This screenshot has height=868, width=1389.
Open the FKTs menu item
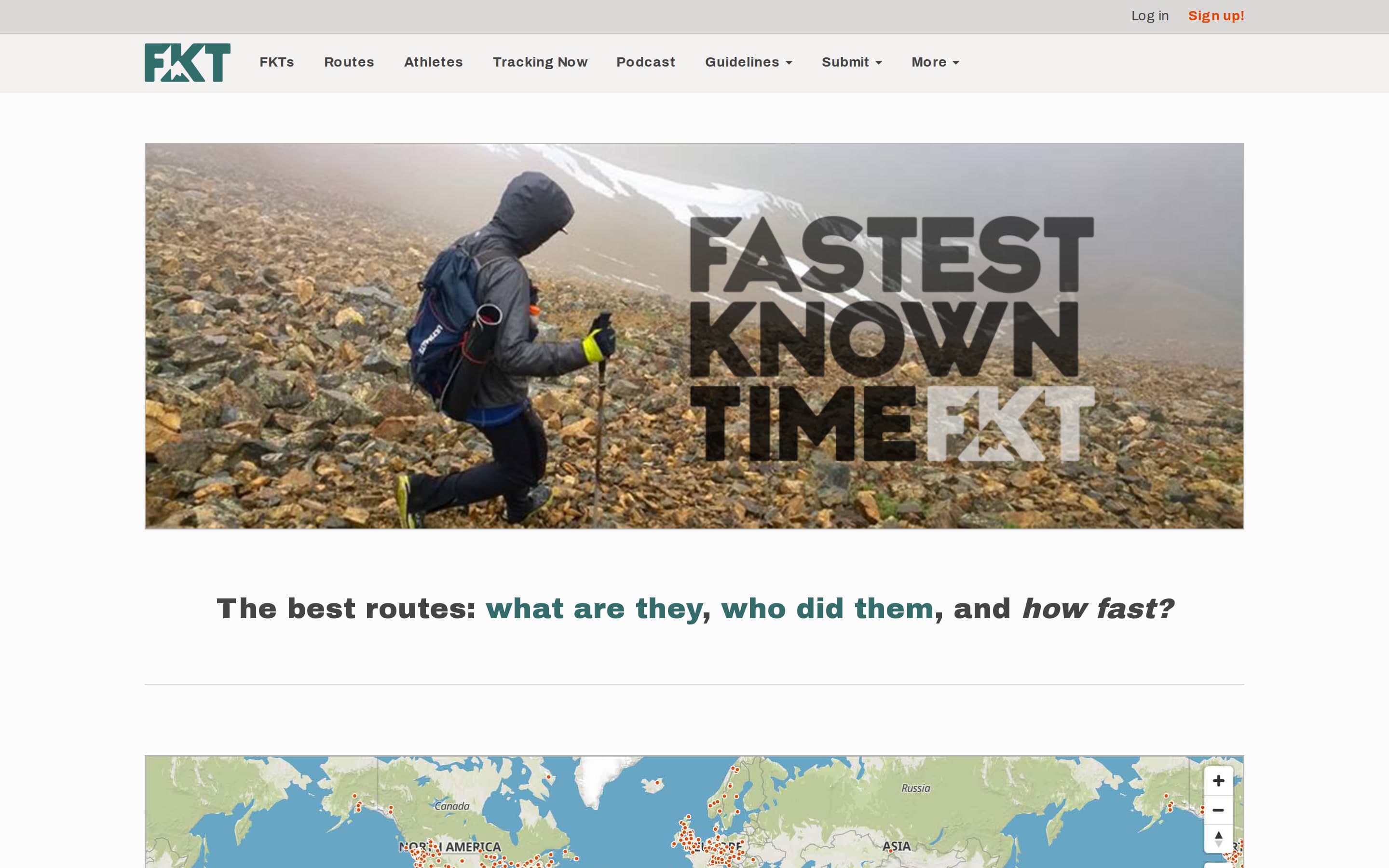[277, 62]
